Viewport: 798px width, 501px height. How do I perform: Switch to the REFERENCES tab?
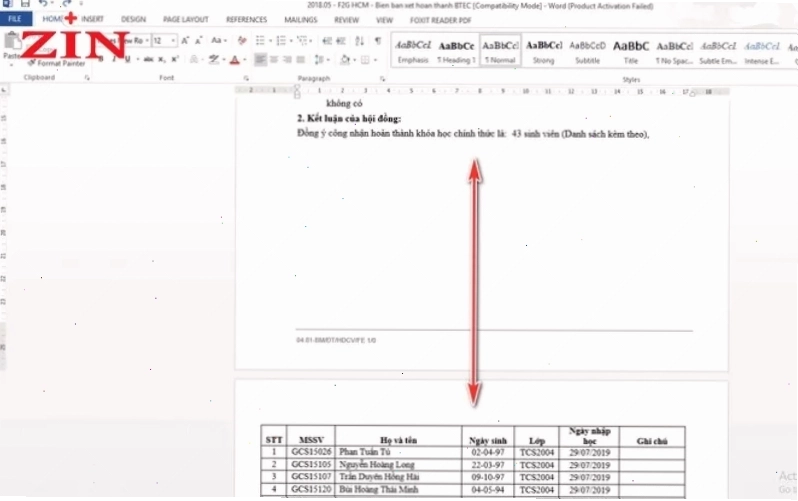pos(246,19)
